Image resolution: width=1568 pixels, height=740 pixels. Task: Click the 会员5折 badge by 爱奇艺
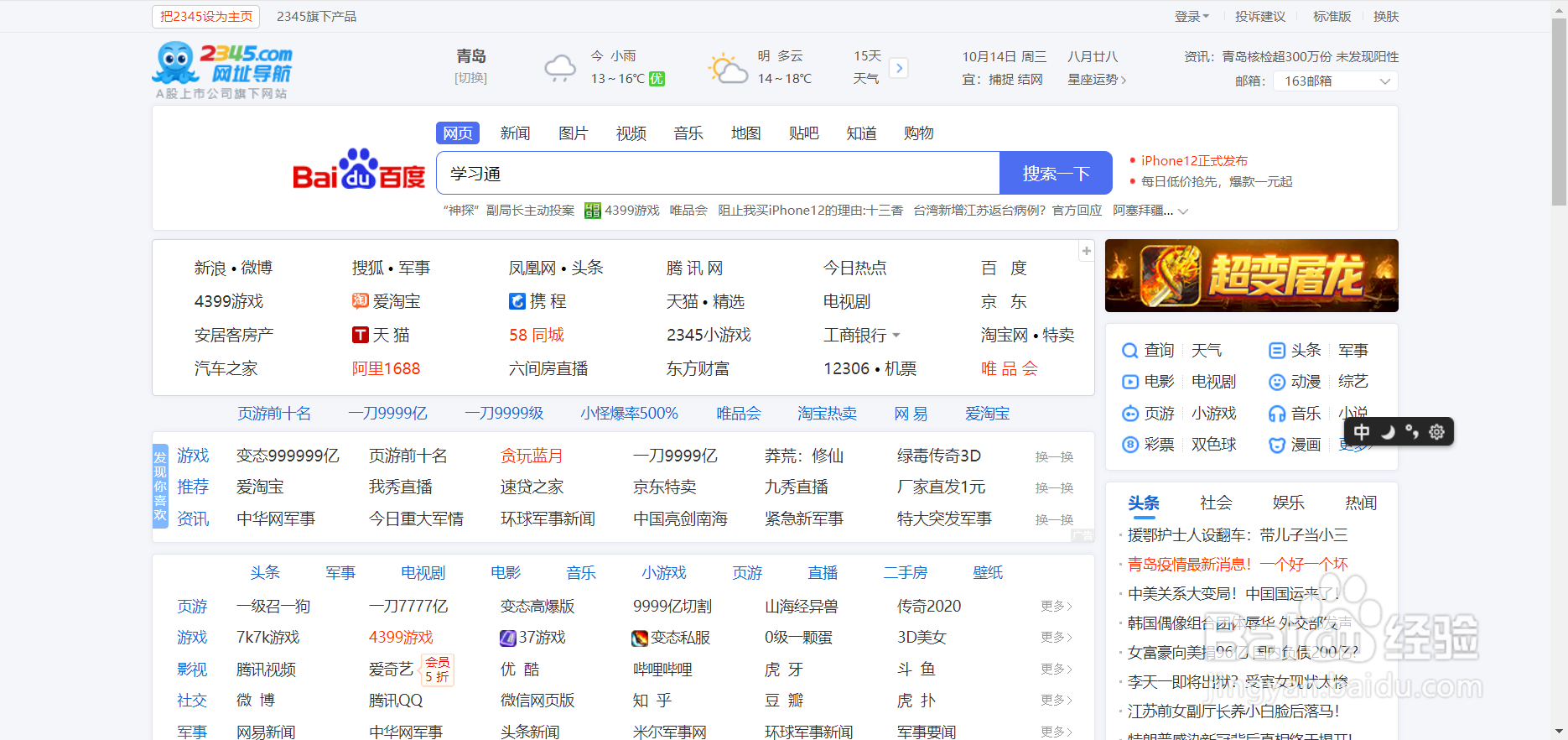click(437, 670)
